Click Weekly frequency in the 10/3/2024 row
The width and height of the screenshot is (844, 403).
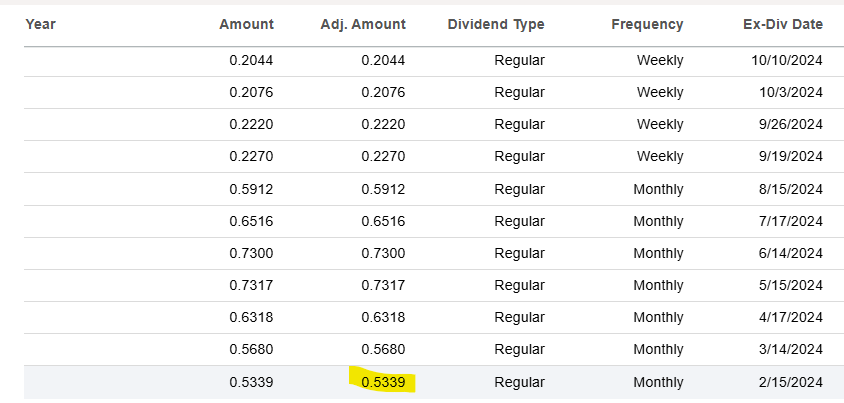click(660, 93)
